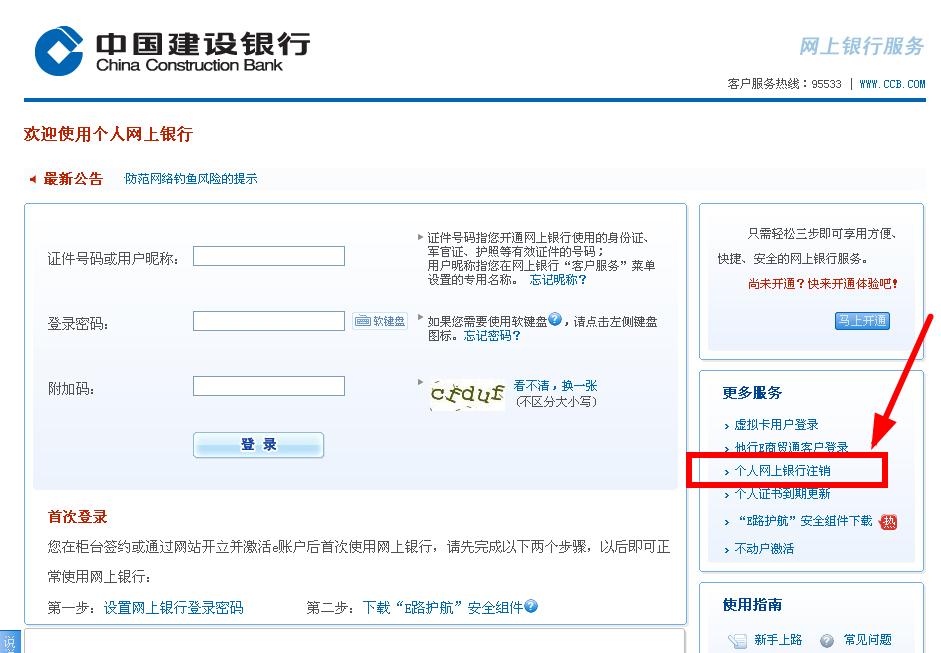The height and width of the screenshot is (653, 941).
Task: Open 不动户激活 link
Action: coord(764,549)
